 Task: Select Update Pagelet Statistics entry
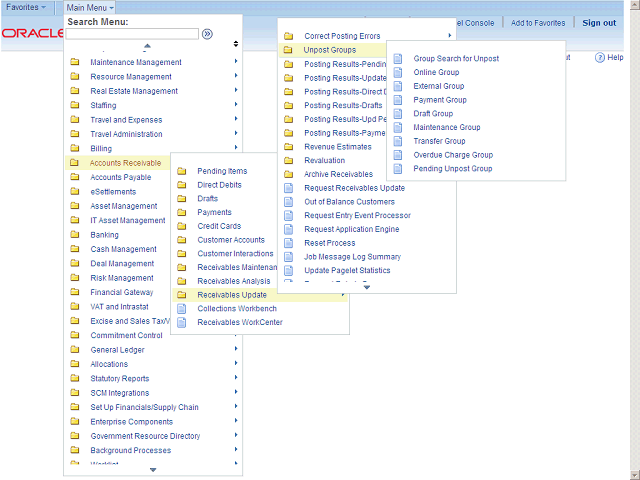(347, 271)
